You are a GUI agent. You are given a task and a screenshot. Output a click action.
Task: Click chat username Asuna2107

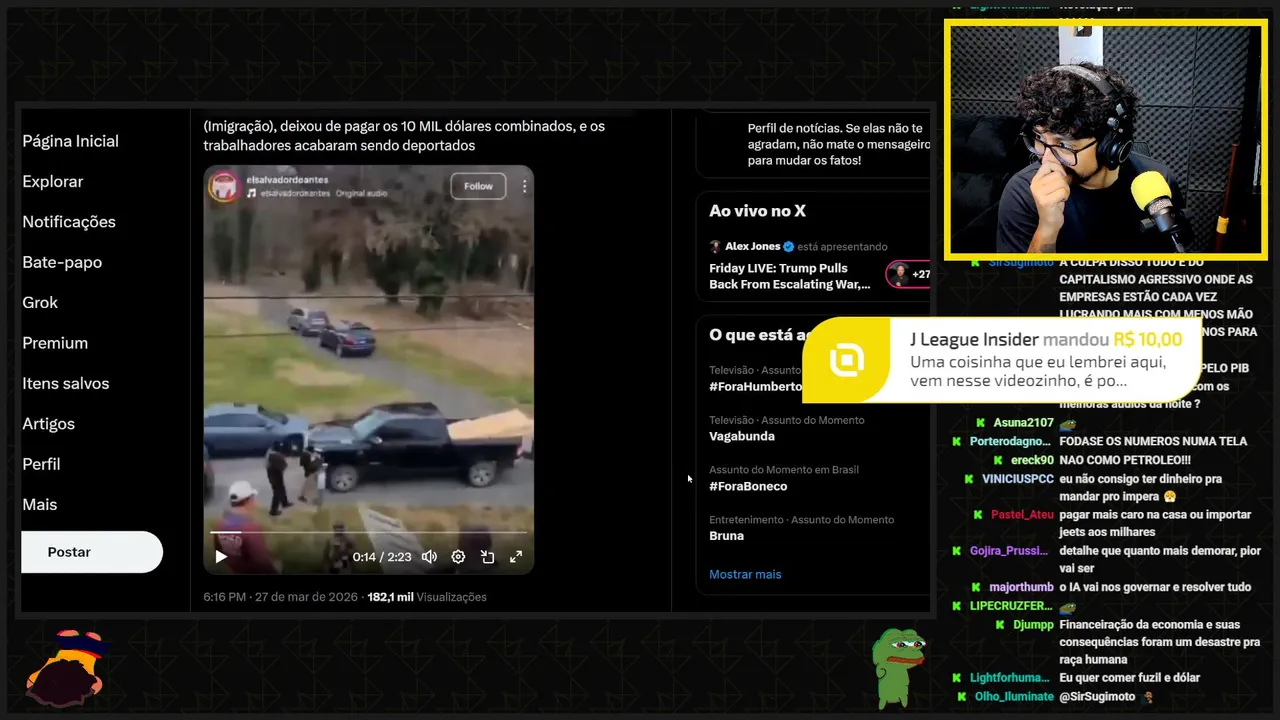tap(1023, 423)
